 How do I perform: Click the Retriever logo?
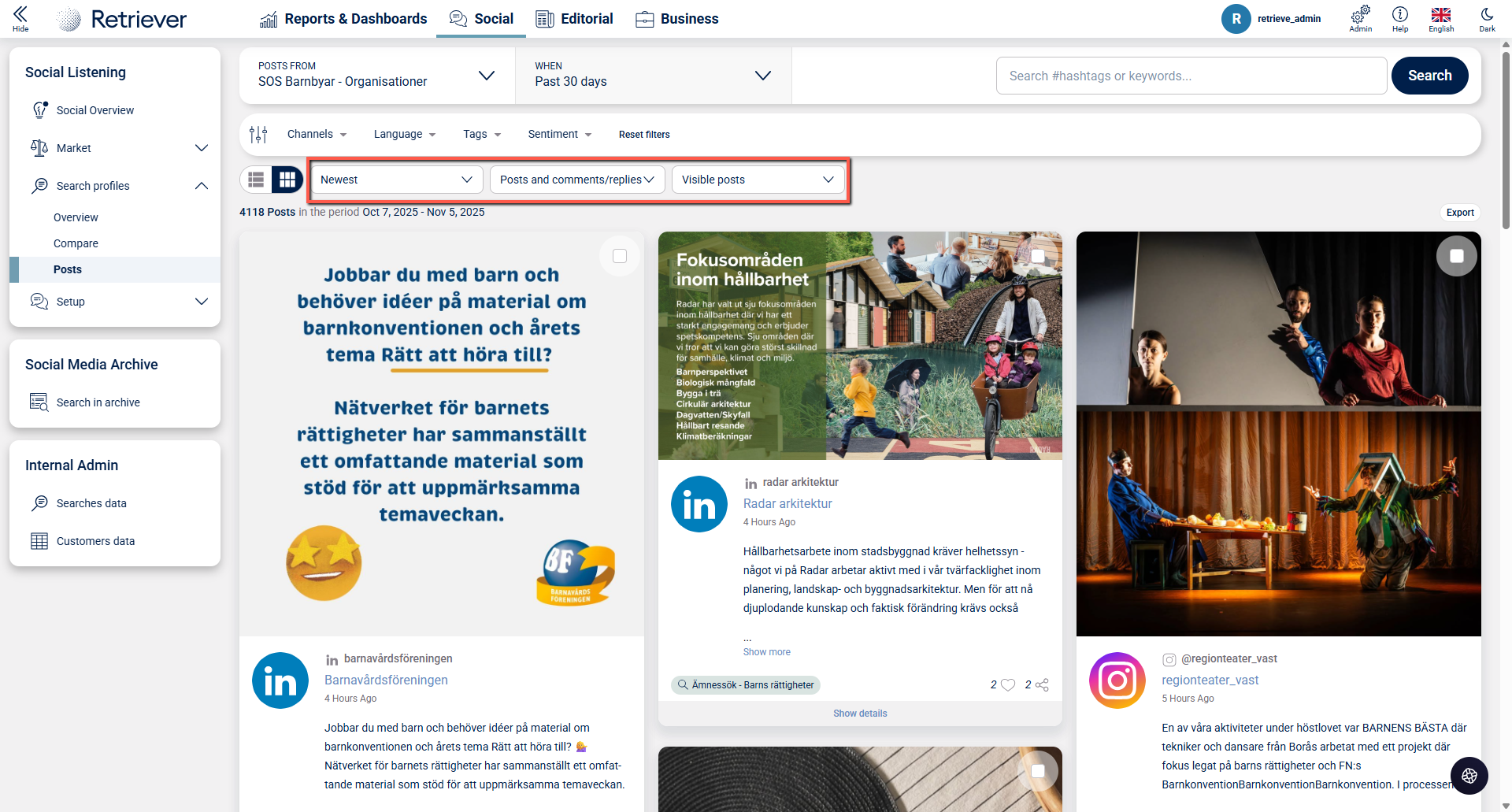pyautogui.click(x=122, y=19)
